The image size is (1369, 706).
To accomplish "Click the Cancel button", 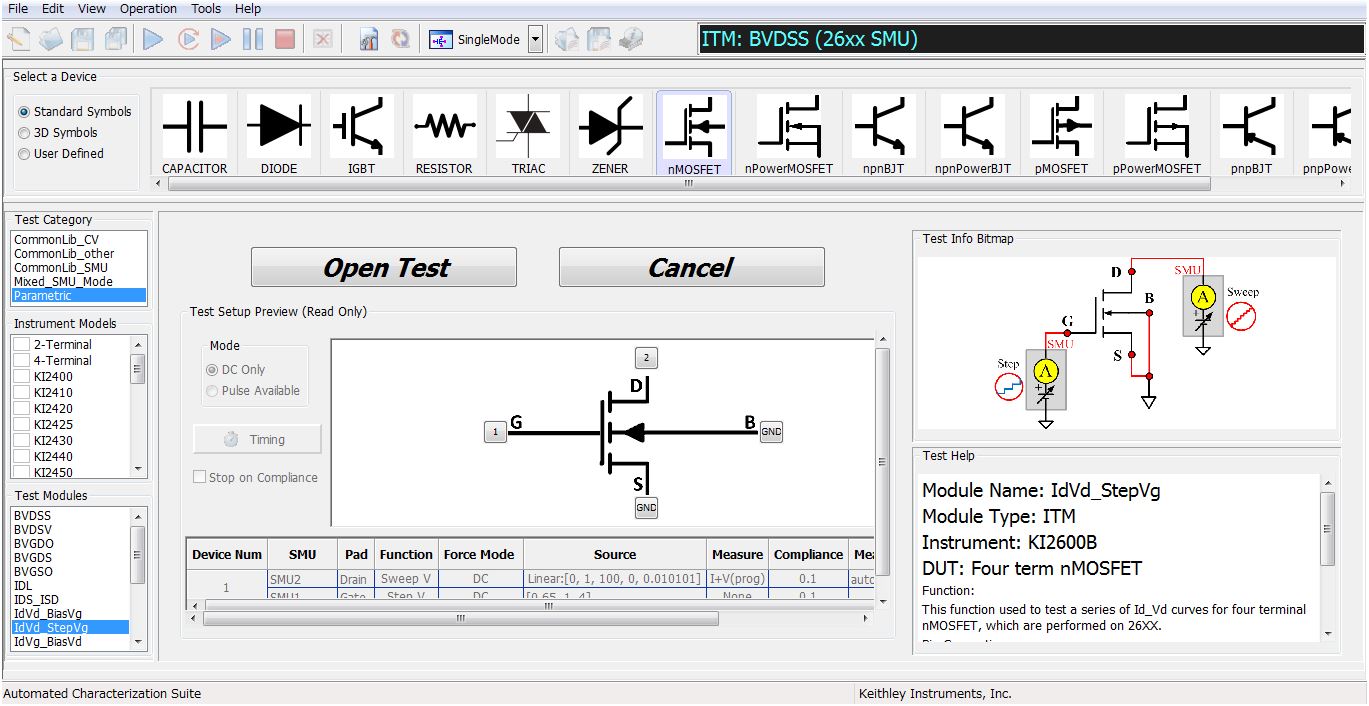I will click(x=692, y=267).
